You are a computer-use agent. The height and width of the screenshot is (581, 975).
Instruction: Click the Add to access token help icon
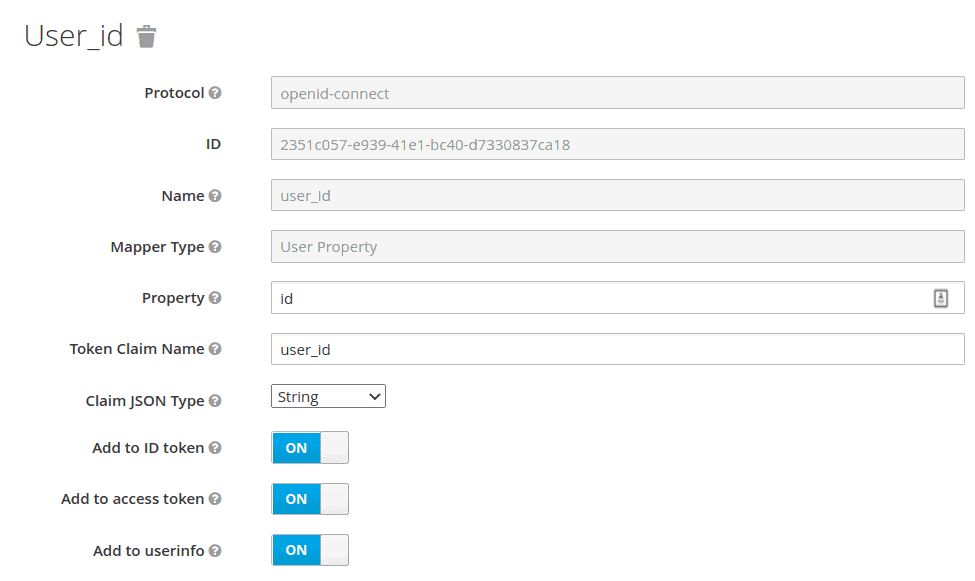coord(214,499)
